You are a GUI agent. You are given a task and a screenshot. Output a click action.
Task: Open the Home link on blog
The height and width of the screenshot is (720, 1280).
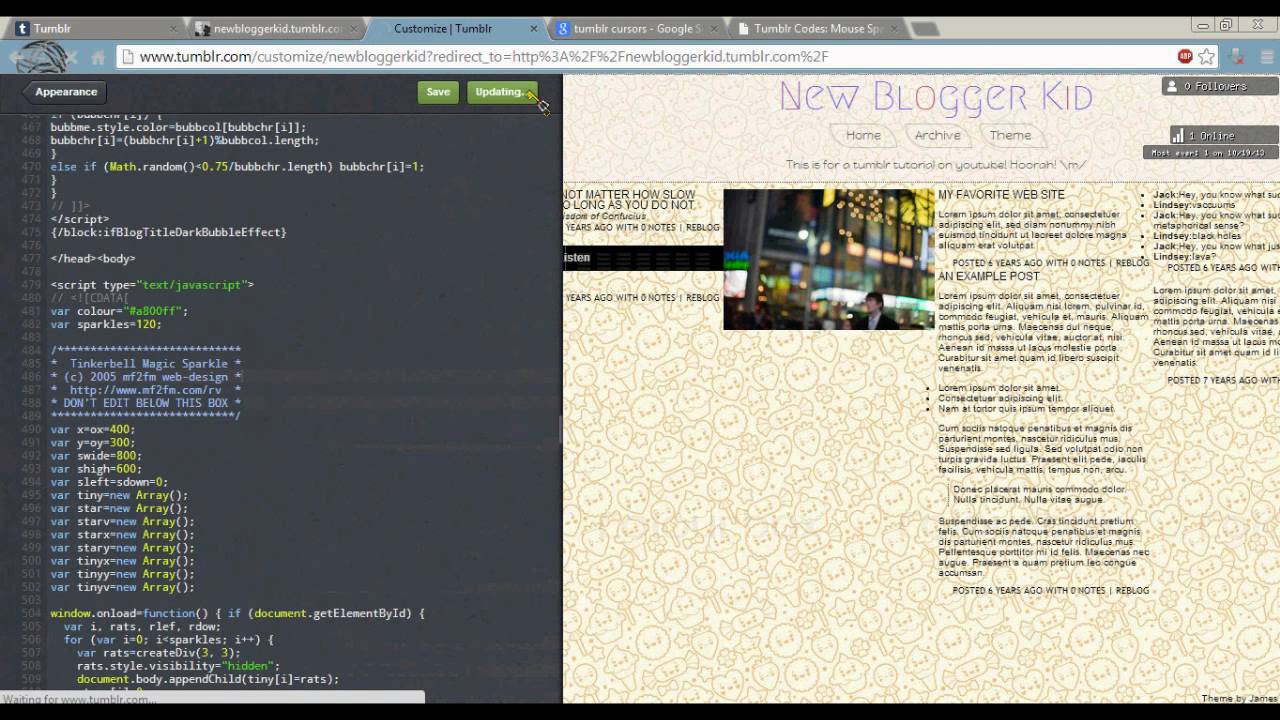(863, 135)
